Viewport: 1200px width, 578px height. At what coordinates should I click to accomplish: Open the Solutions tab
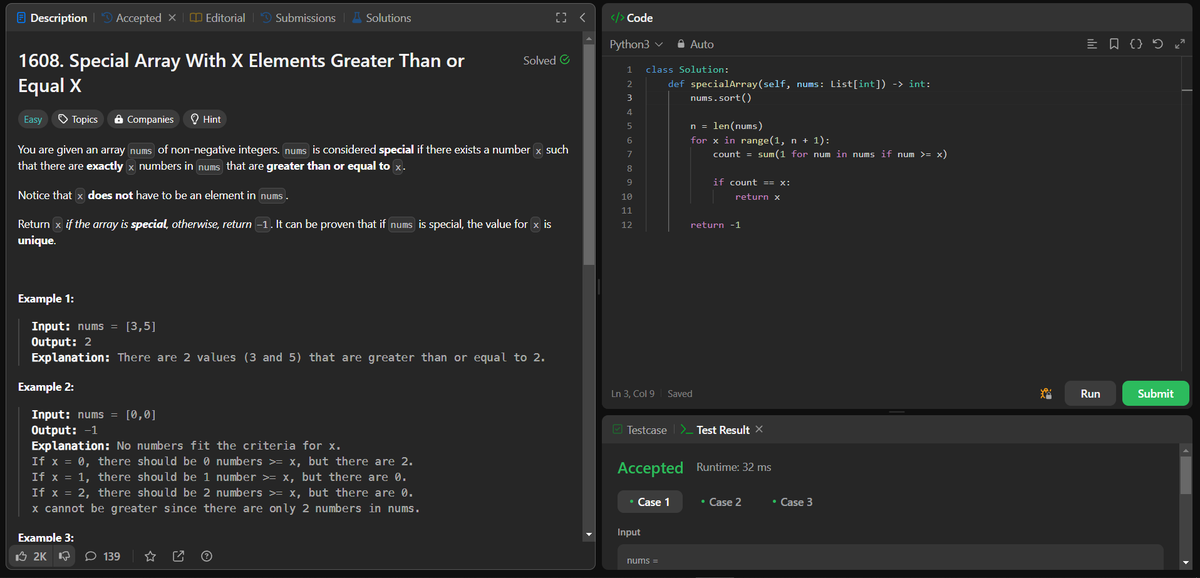coord(380,18)
